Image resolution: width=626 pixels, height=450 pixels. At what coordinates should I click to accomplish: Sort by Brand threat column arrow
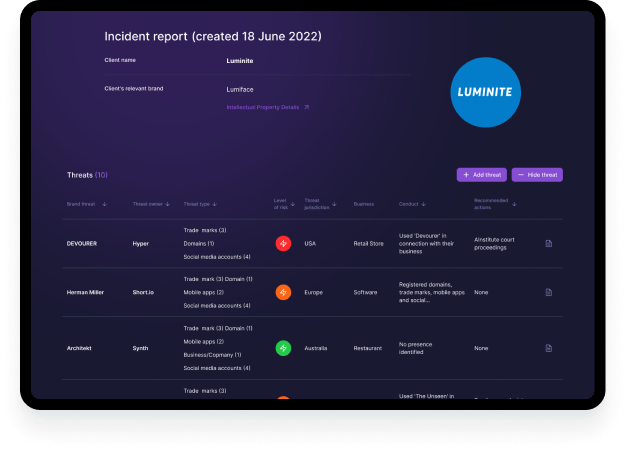pyautogui.click(x=105, y=204)
